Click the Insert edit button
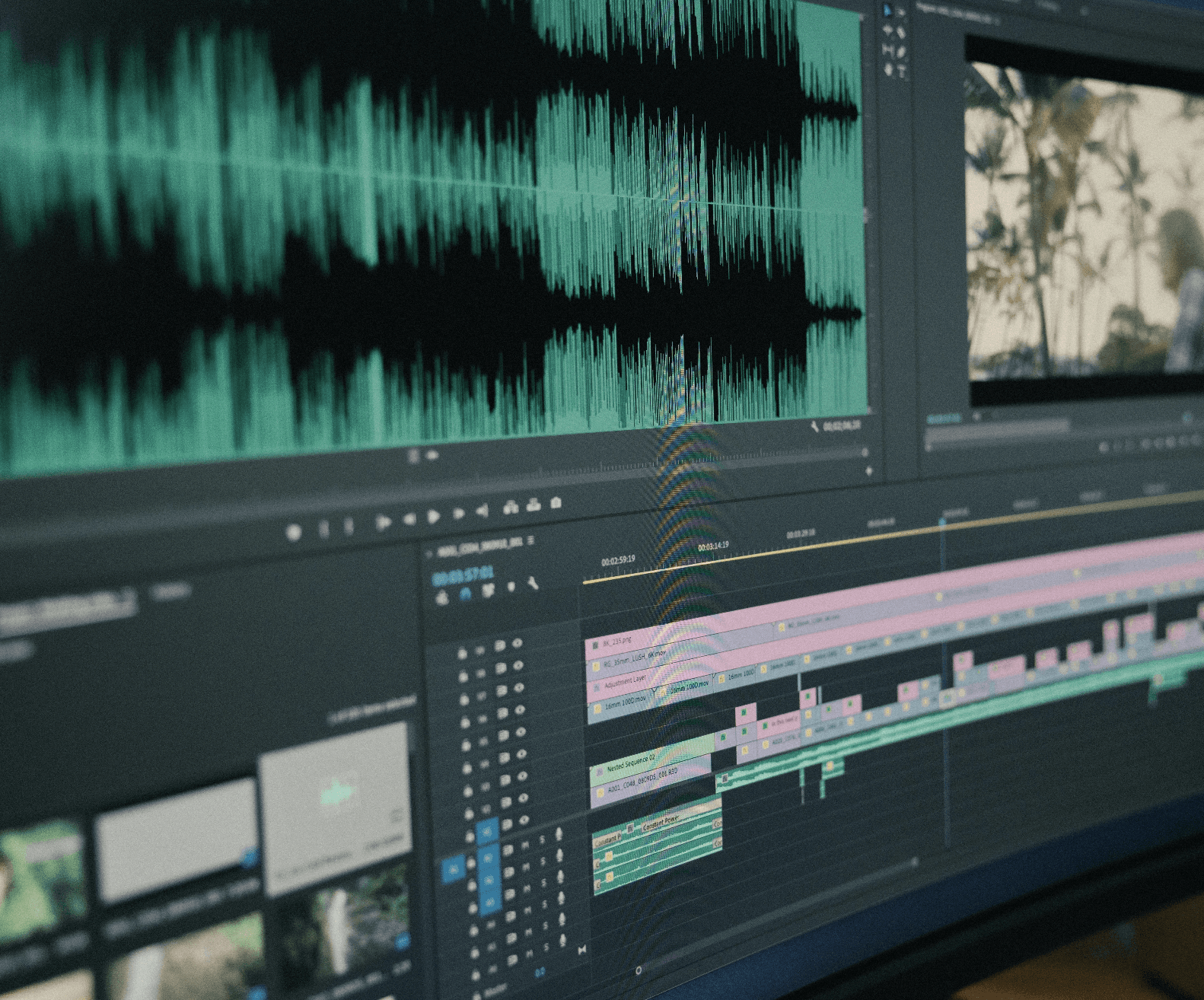1204x1000 pixels. (x=511, y=508)
